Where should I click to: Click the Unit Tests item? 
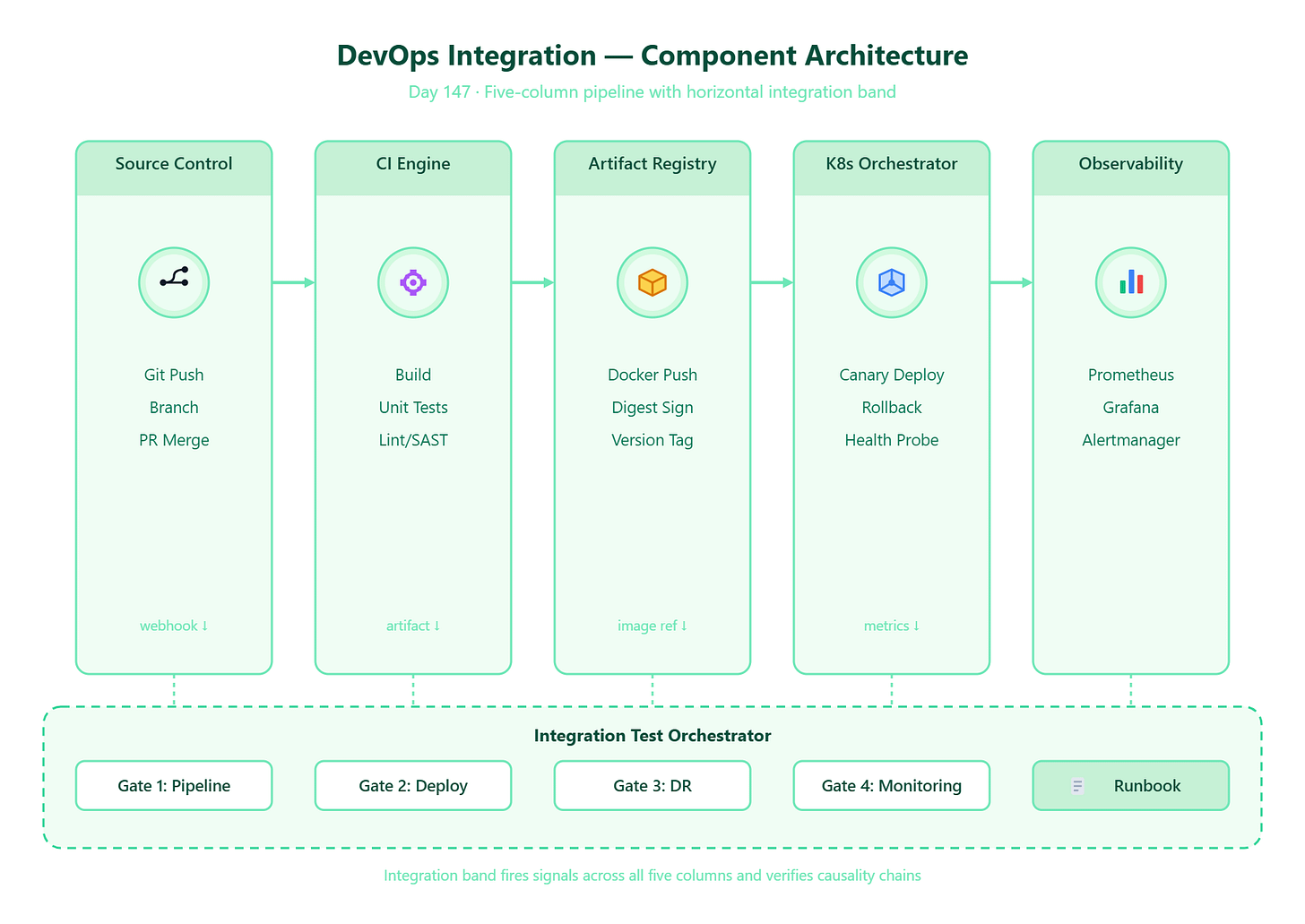(413, 407)
